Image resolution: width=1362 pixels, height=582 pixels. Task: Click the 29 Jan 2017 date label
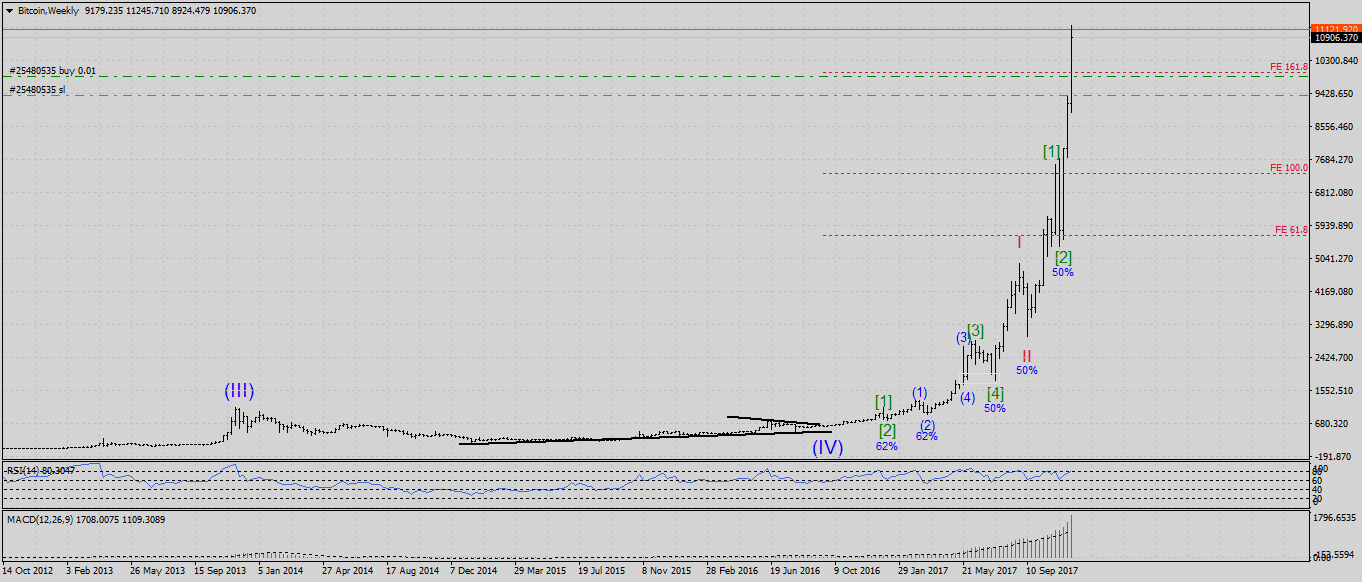tap(924, 572)
